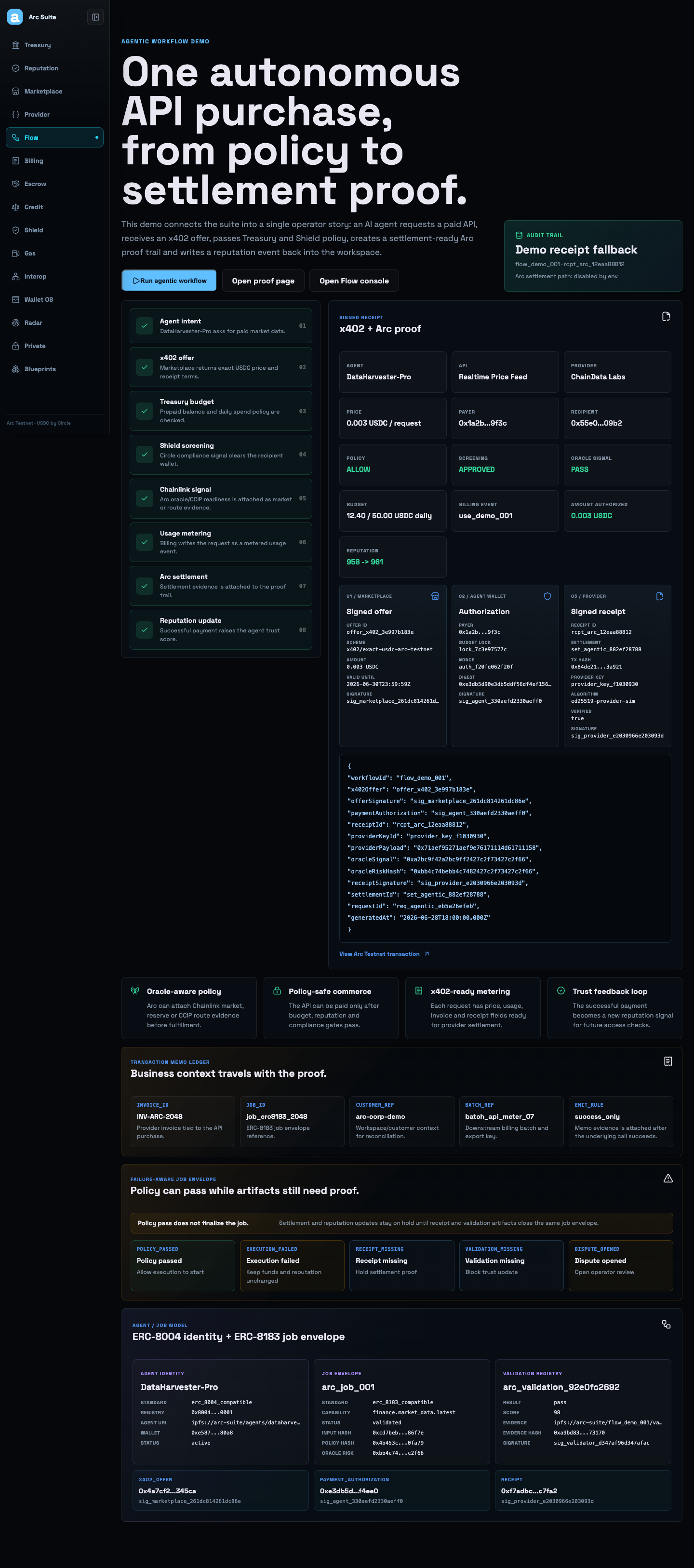Image resolution: width=694 pixels, height=1568 pixels.
Task: Open proof page button
Action: (x=263, y=281)
